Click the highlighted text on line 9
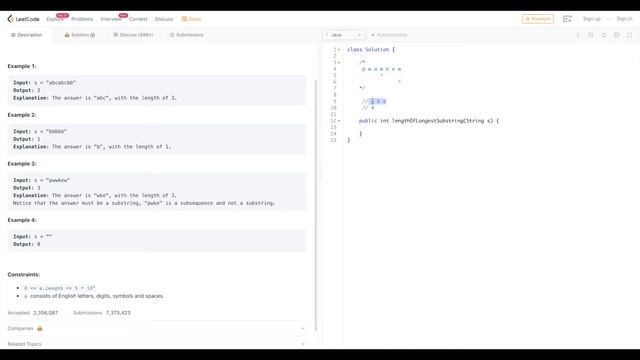This screenshot has width=640, height=360. tap(378, 101)
